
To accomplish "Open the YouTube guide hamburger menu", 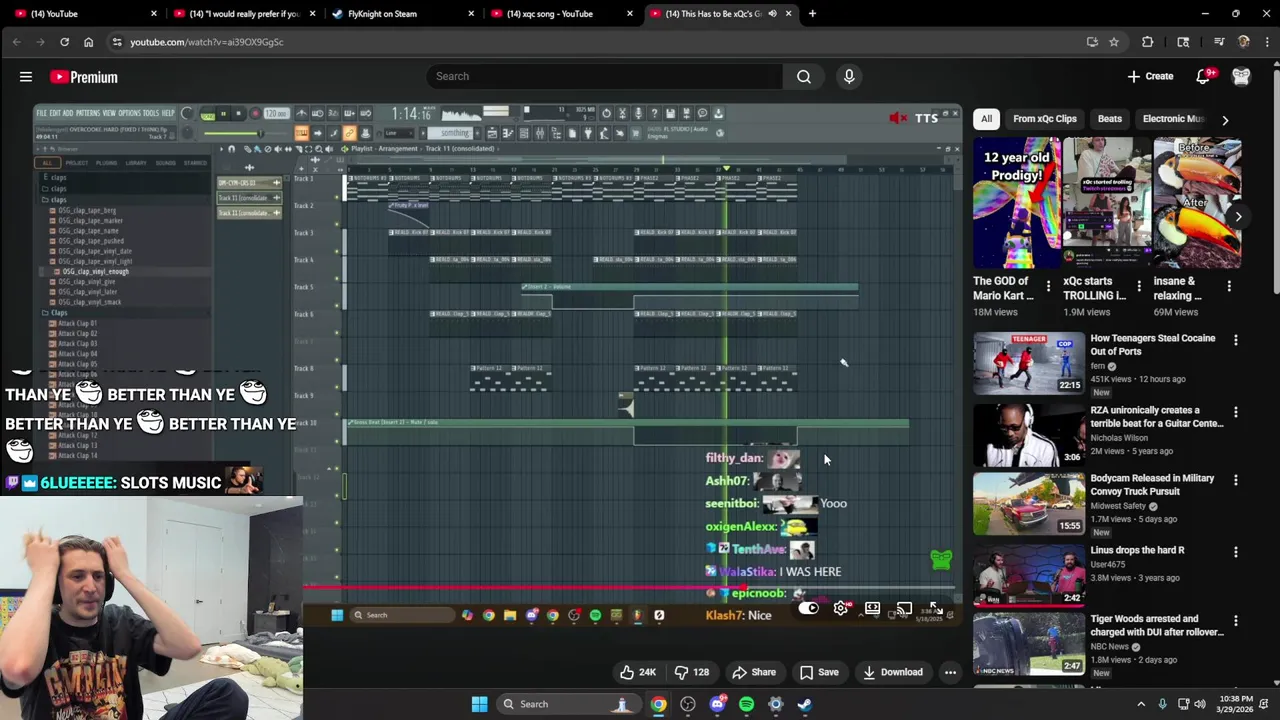I will click(26, 76).
